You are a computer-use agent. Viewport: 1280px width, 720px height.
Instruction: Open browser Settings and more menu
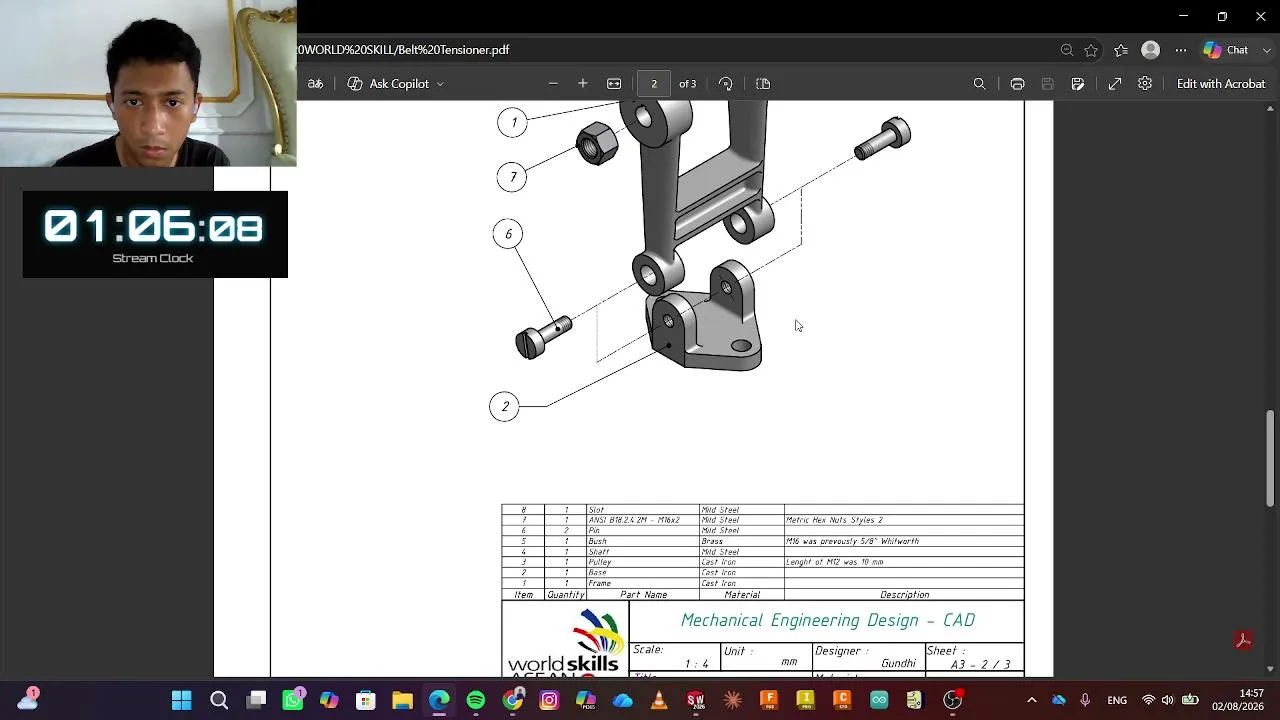1181,50
